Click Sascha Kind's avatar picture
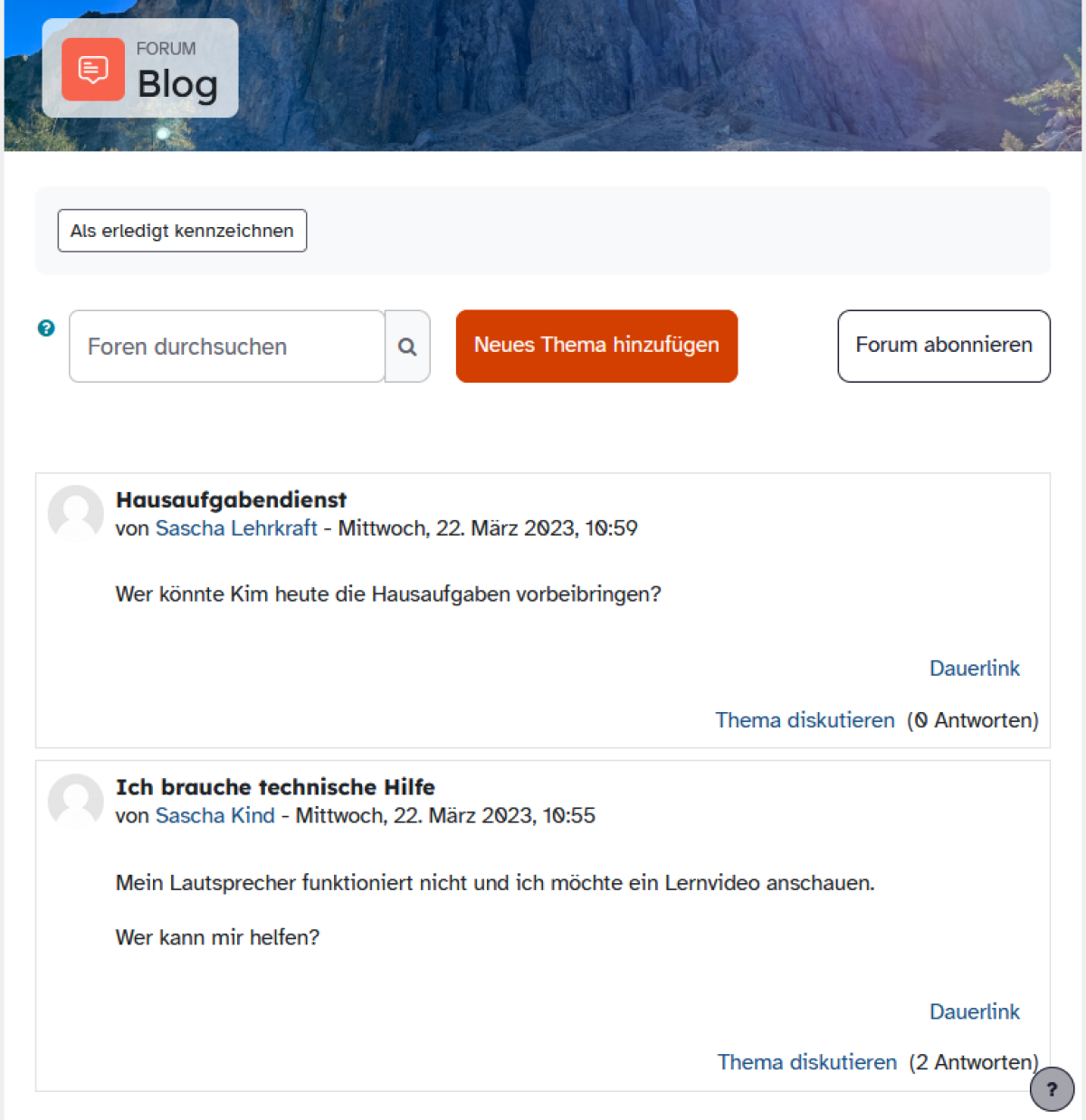Screen dimensions: 1086x1120 (x=76, y=802)
